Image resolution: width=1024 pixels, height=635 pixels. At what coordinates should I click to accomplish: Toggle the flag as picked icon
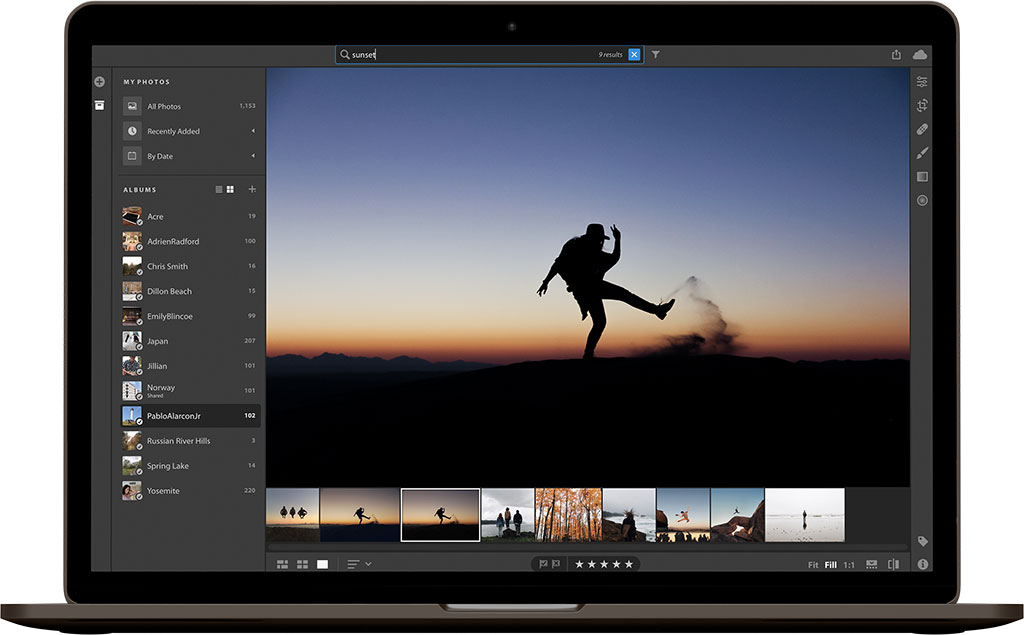click(543, 564)
